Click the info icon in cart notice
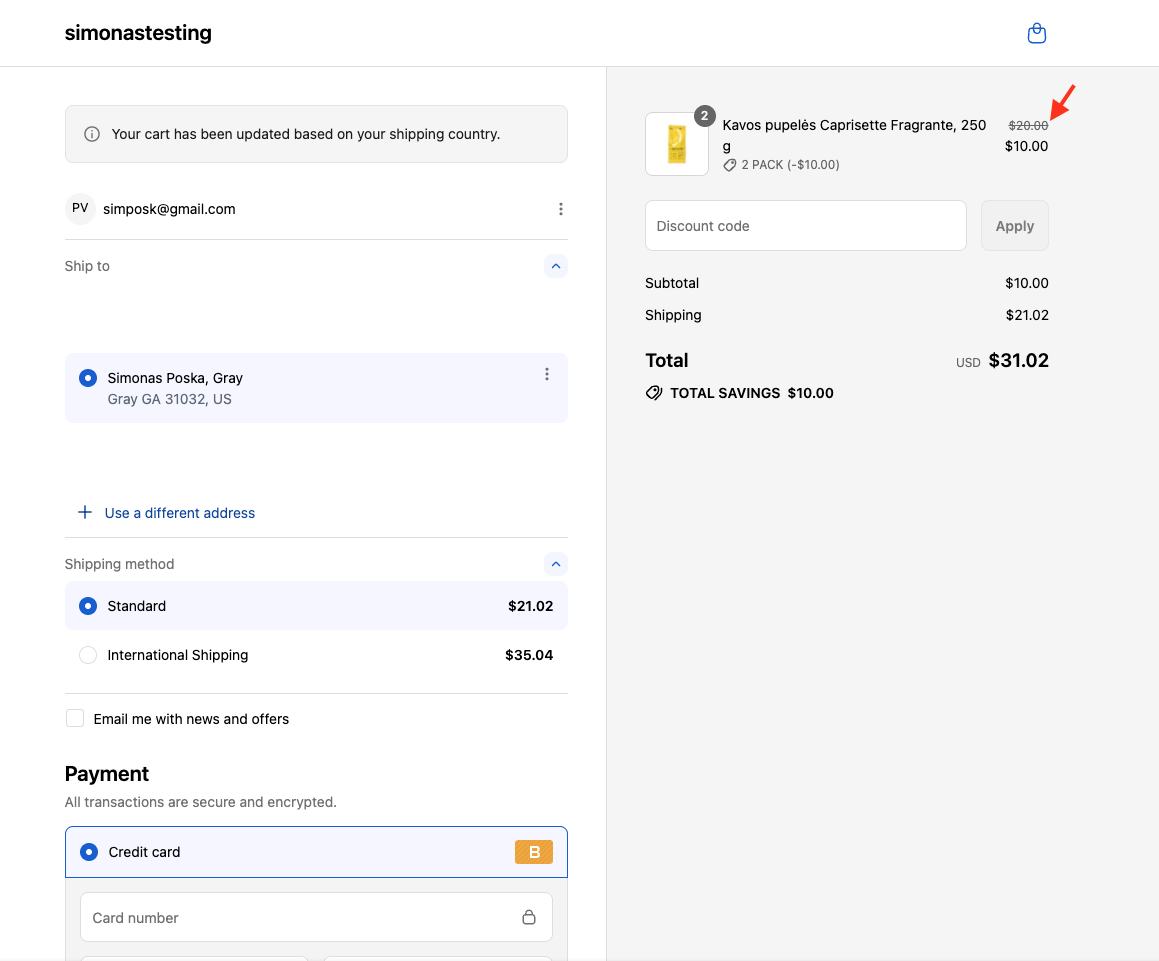This screenshot has height=961, width=1159. coord(92,134)
